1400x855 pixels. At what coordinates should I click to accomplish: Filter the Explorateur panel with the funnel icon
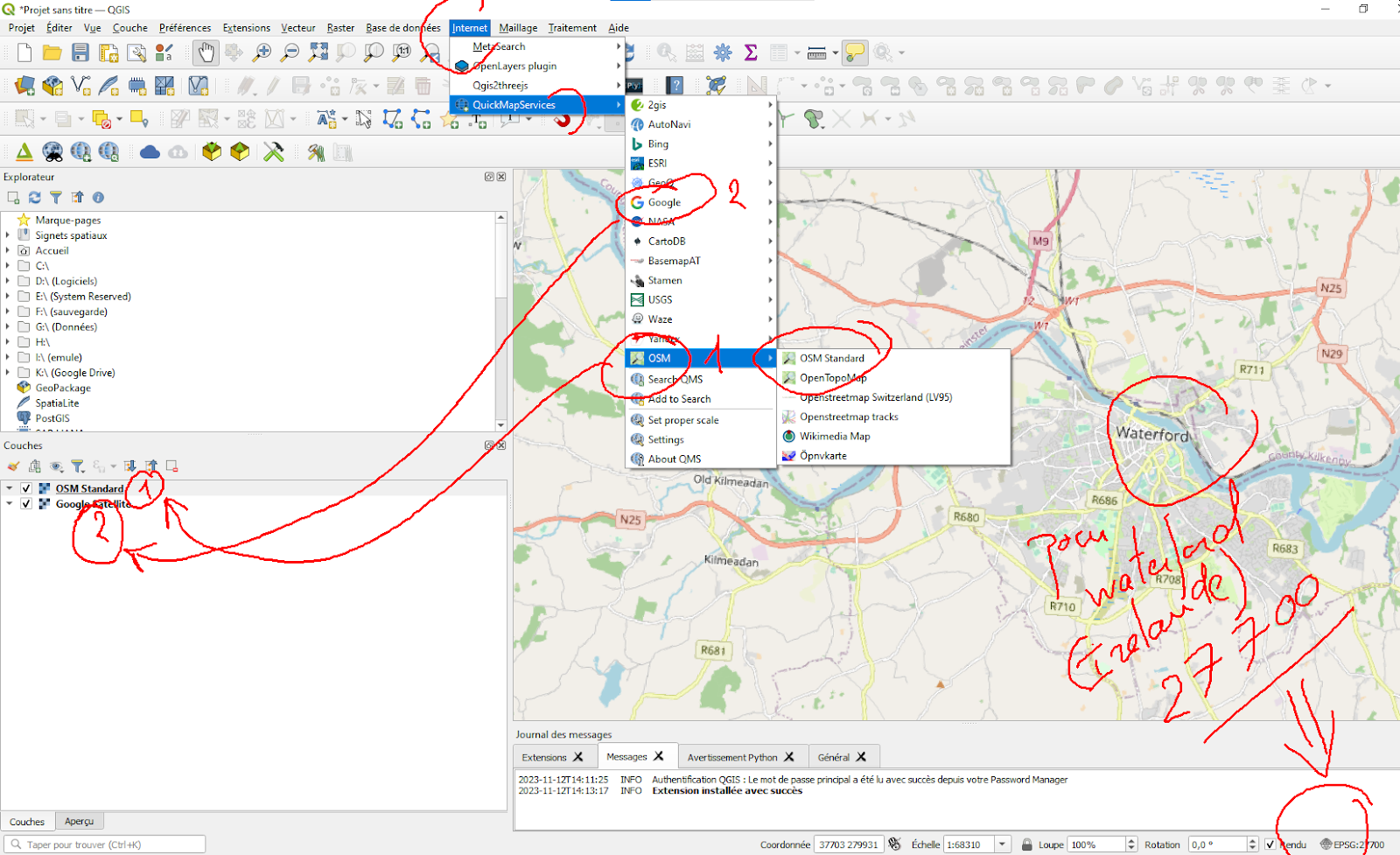point(56,198)
